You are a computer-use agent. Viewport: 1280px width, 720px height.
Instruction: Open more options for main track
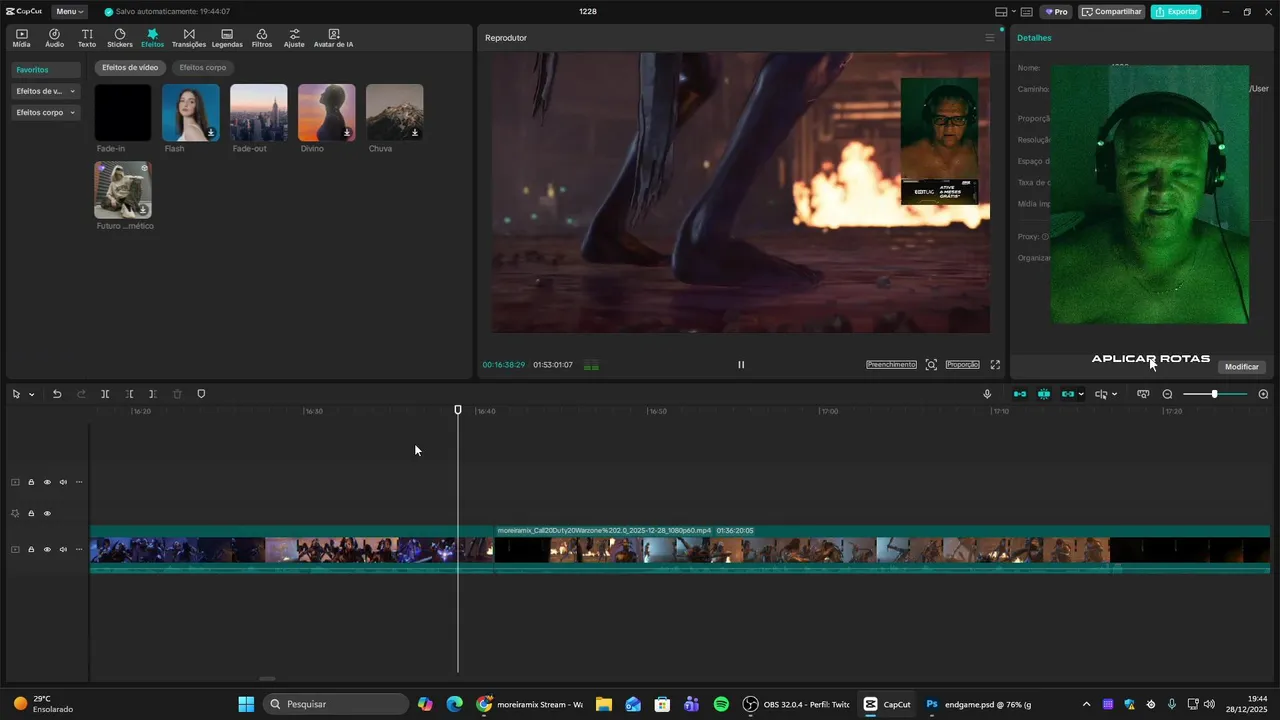click(79, 549)
